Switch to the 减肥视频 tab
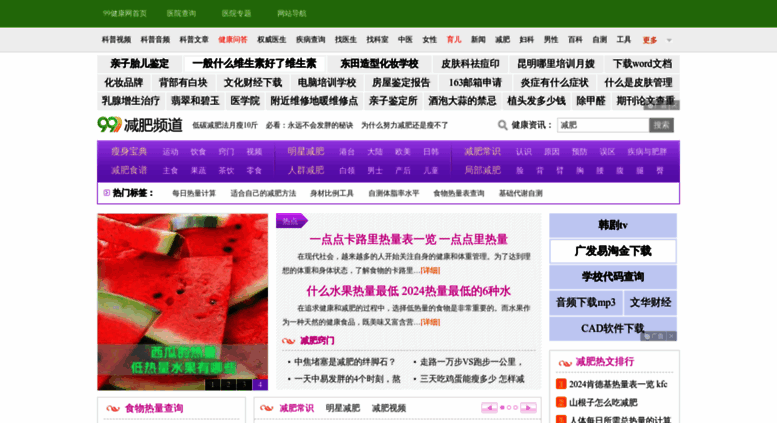This screenshot has width=777, height=423. 389,408
